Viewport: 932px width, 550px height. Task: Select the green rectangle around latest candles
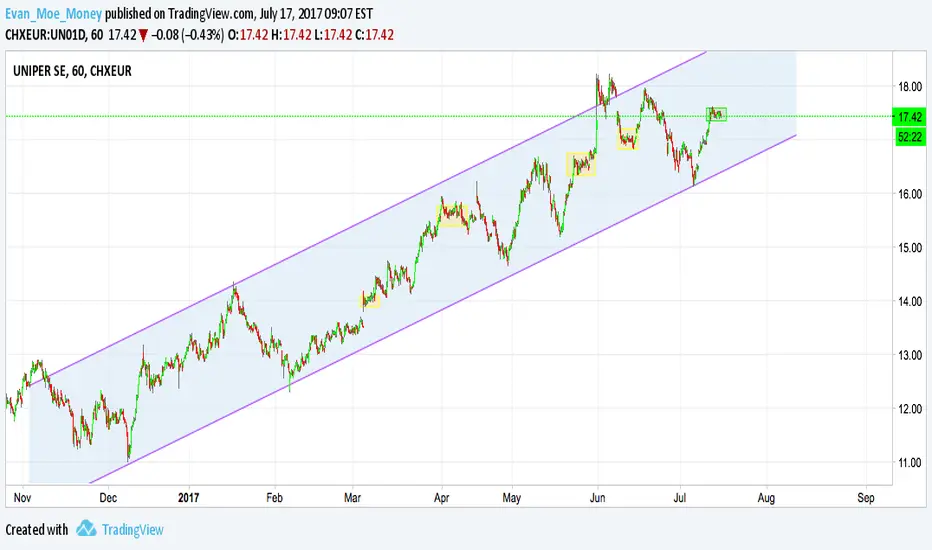(x=716, y=114)
